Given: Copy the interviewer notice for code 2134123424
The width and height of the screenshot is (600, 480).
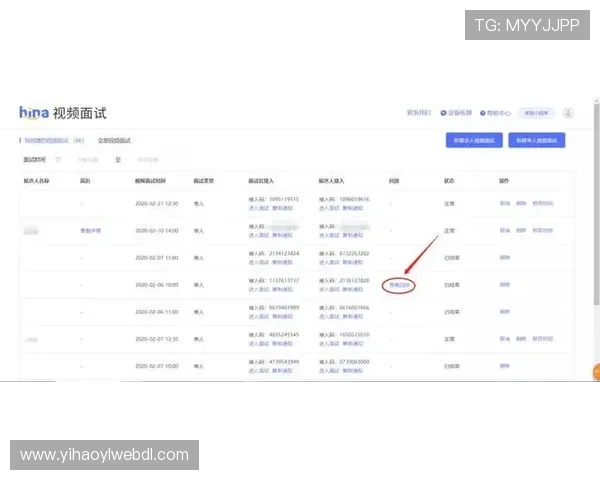Looking at the screenshot, I should tap(282, 262).
